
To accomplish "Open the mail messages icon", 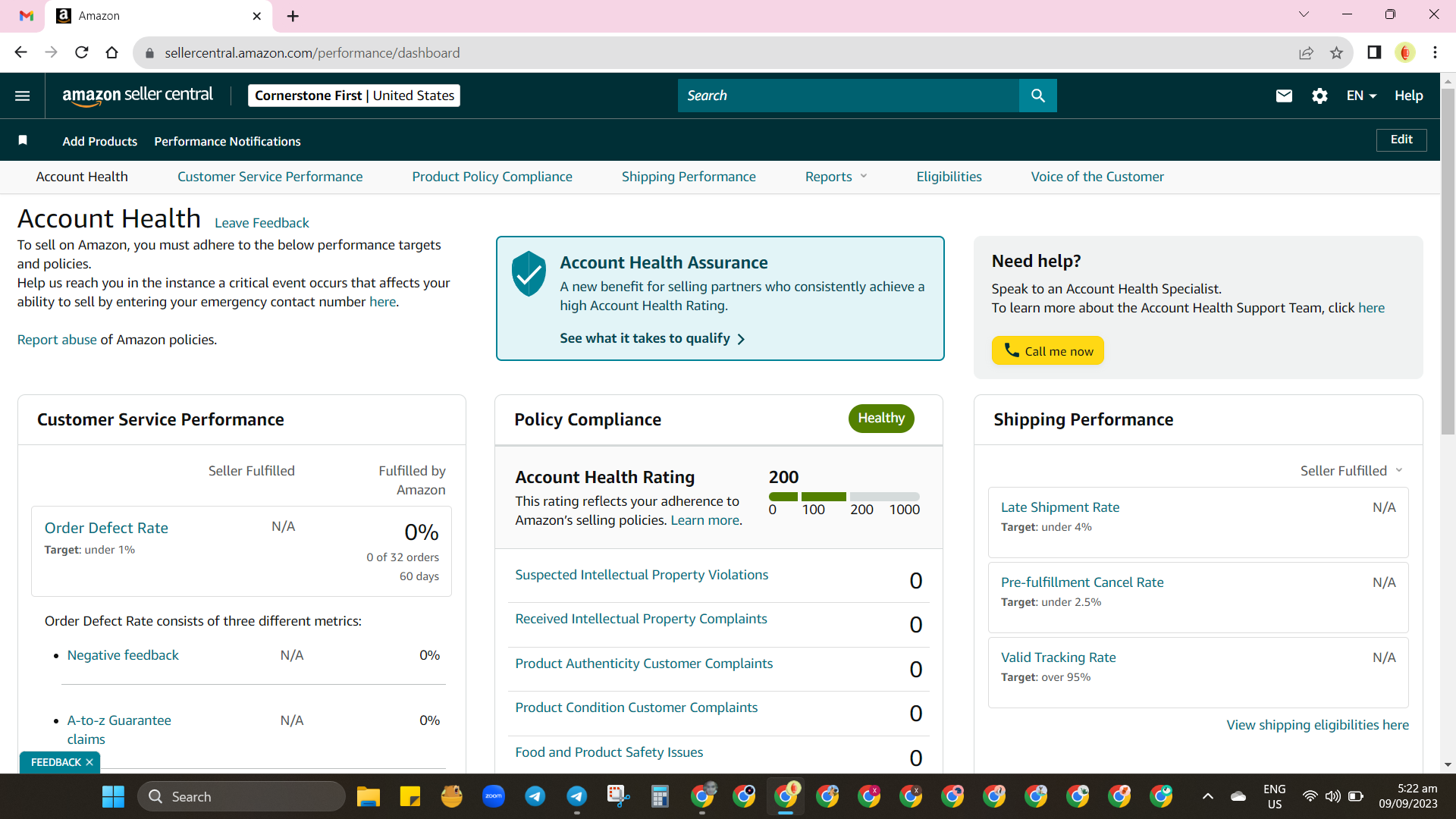I will (x=1284, y=96).
